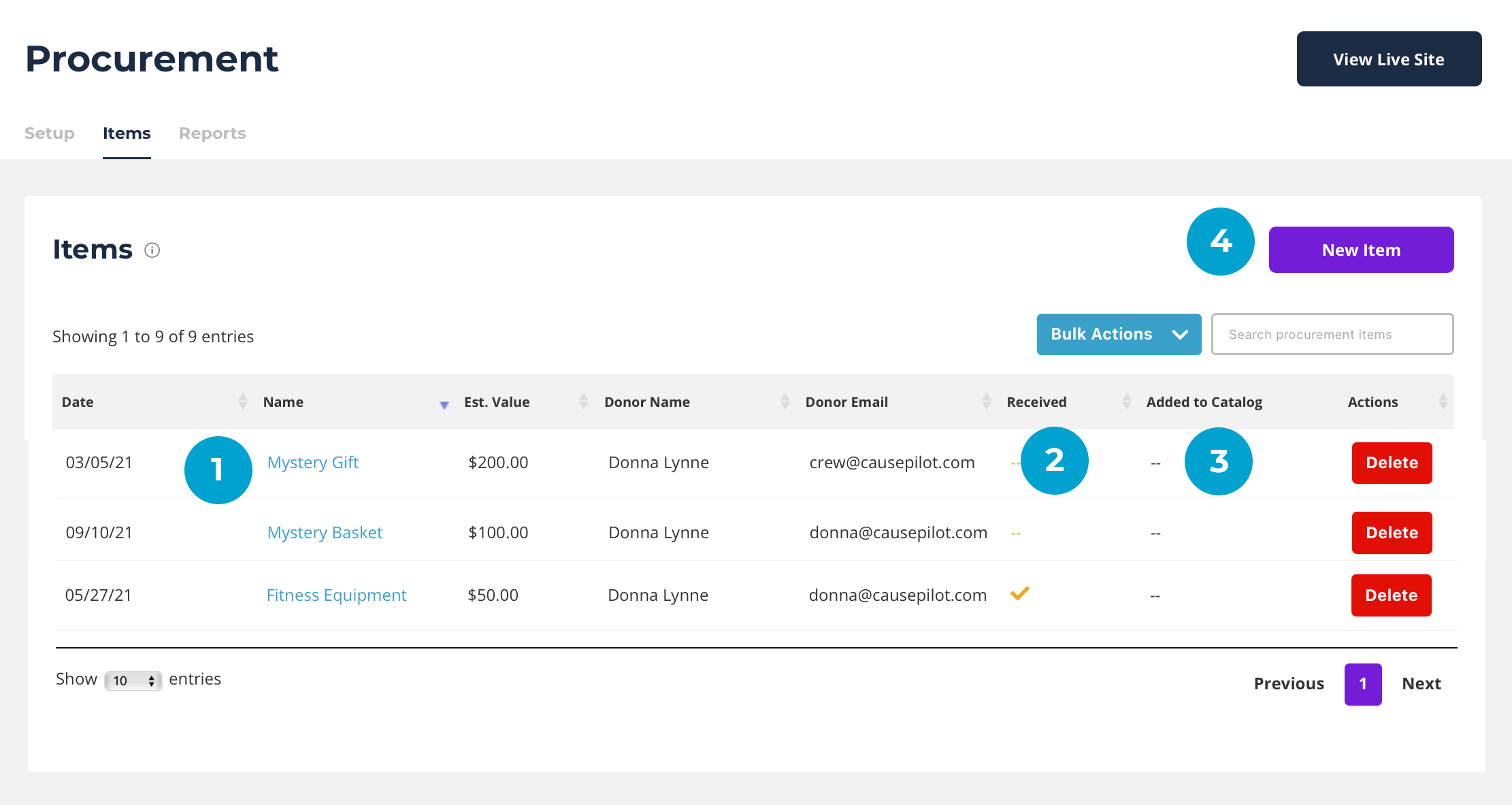Open the Fitness Equipment item link

(x=336, y=595)
